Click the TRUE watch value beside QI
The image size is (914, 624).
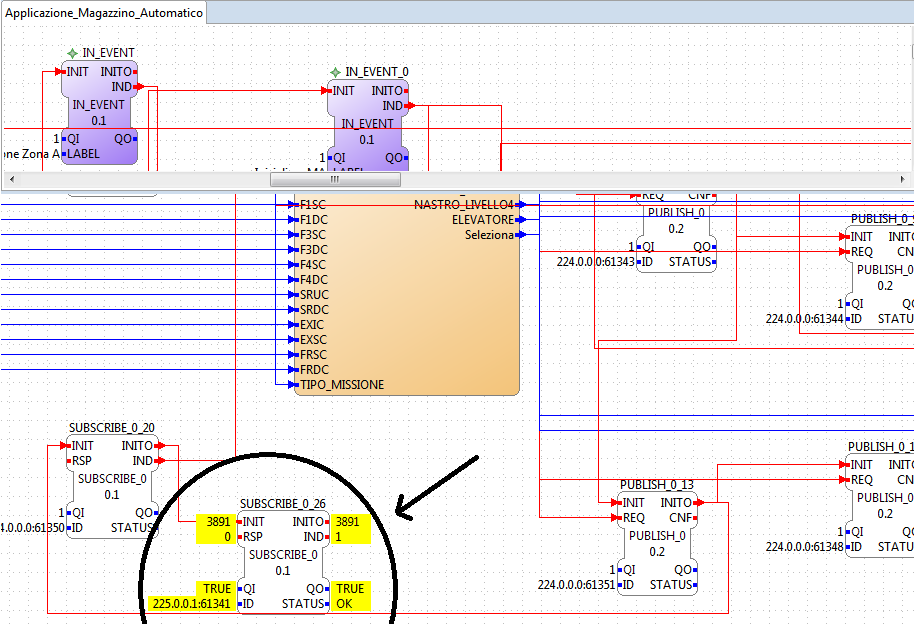pos(216,588)
